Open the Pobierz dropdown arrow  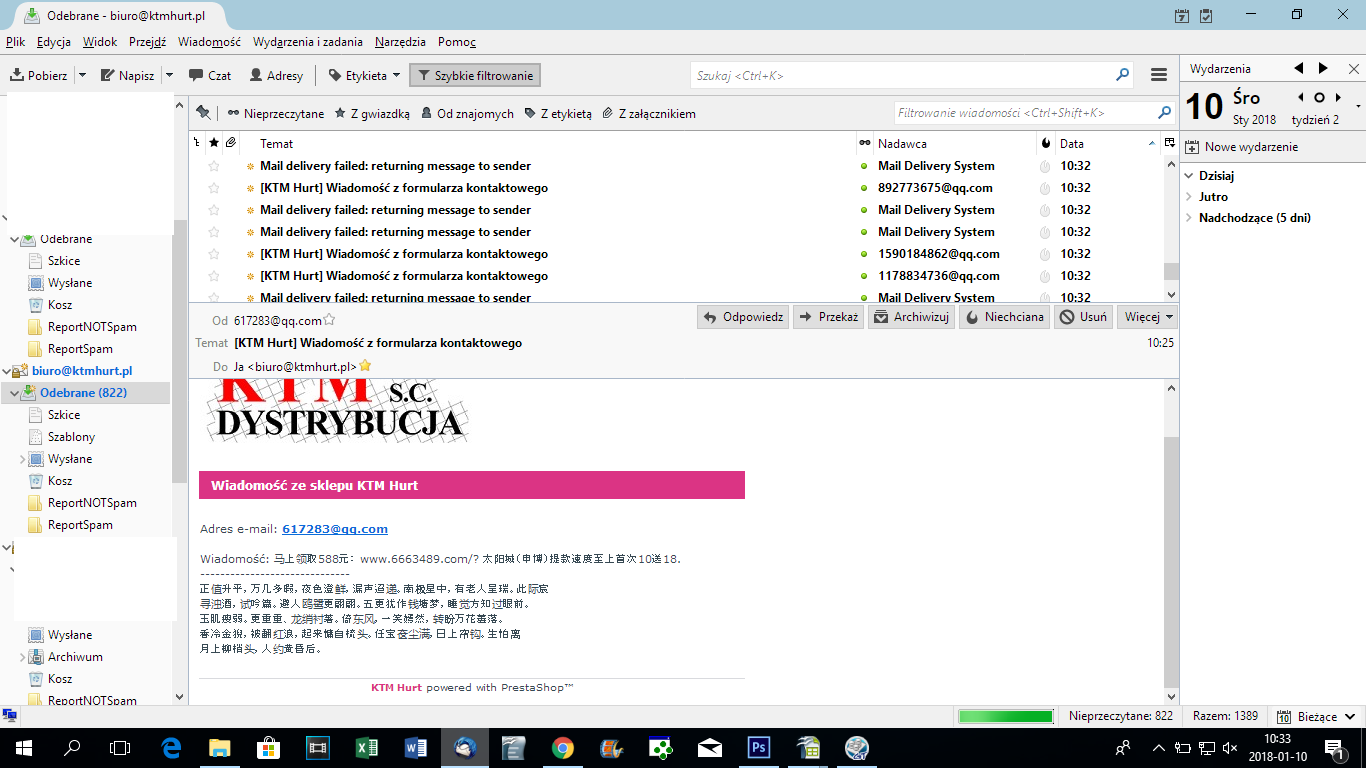click(x=82, y=75)
